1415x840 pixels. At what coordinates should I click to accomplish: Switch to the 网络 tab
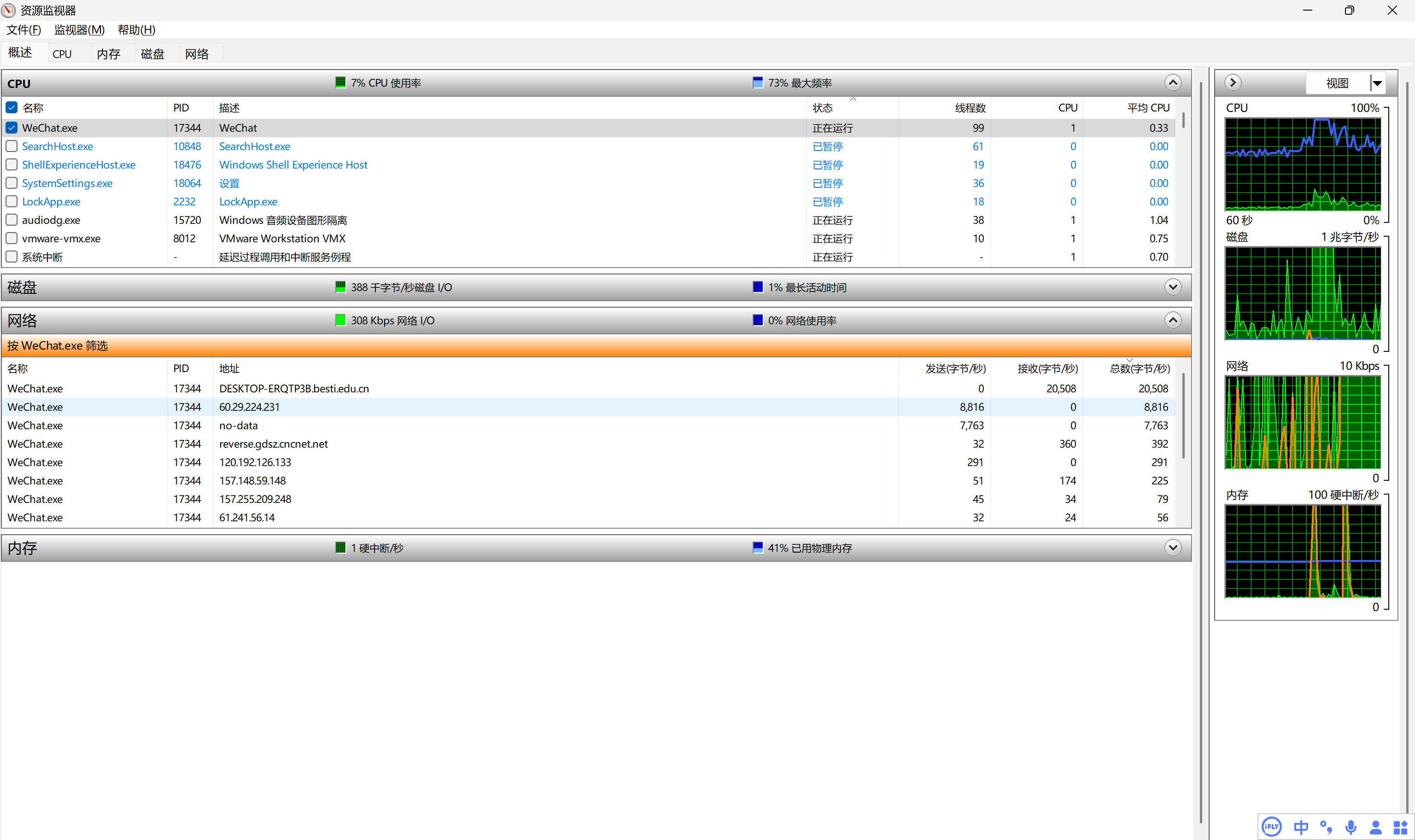tap(196, 54)
